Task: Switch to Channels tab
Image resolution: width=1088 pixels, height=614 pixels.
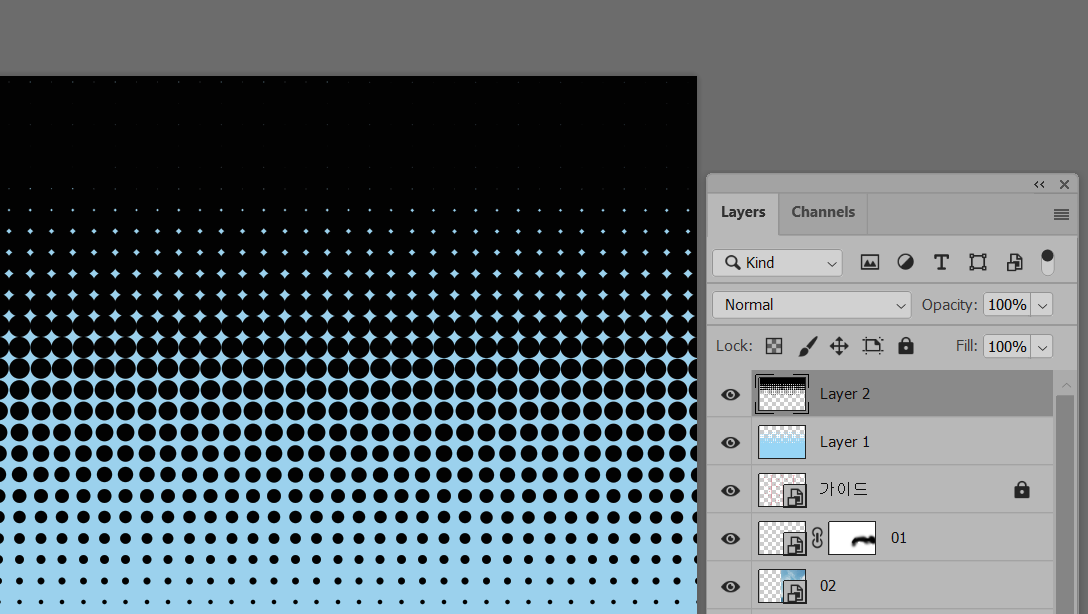Action: (823, 212)
